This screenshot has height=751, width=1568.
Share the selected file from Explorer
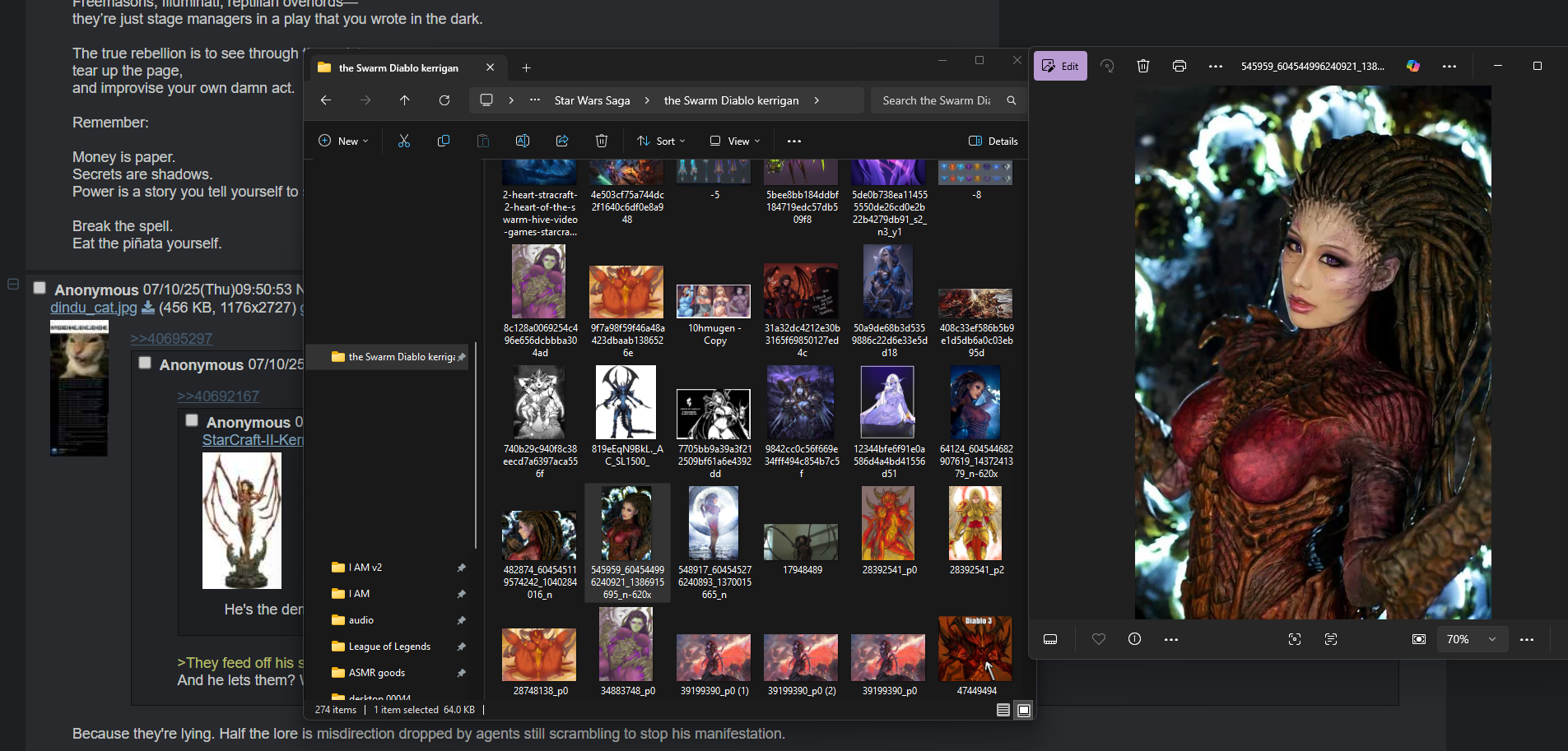point(562,141)
